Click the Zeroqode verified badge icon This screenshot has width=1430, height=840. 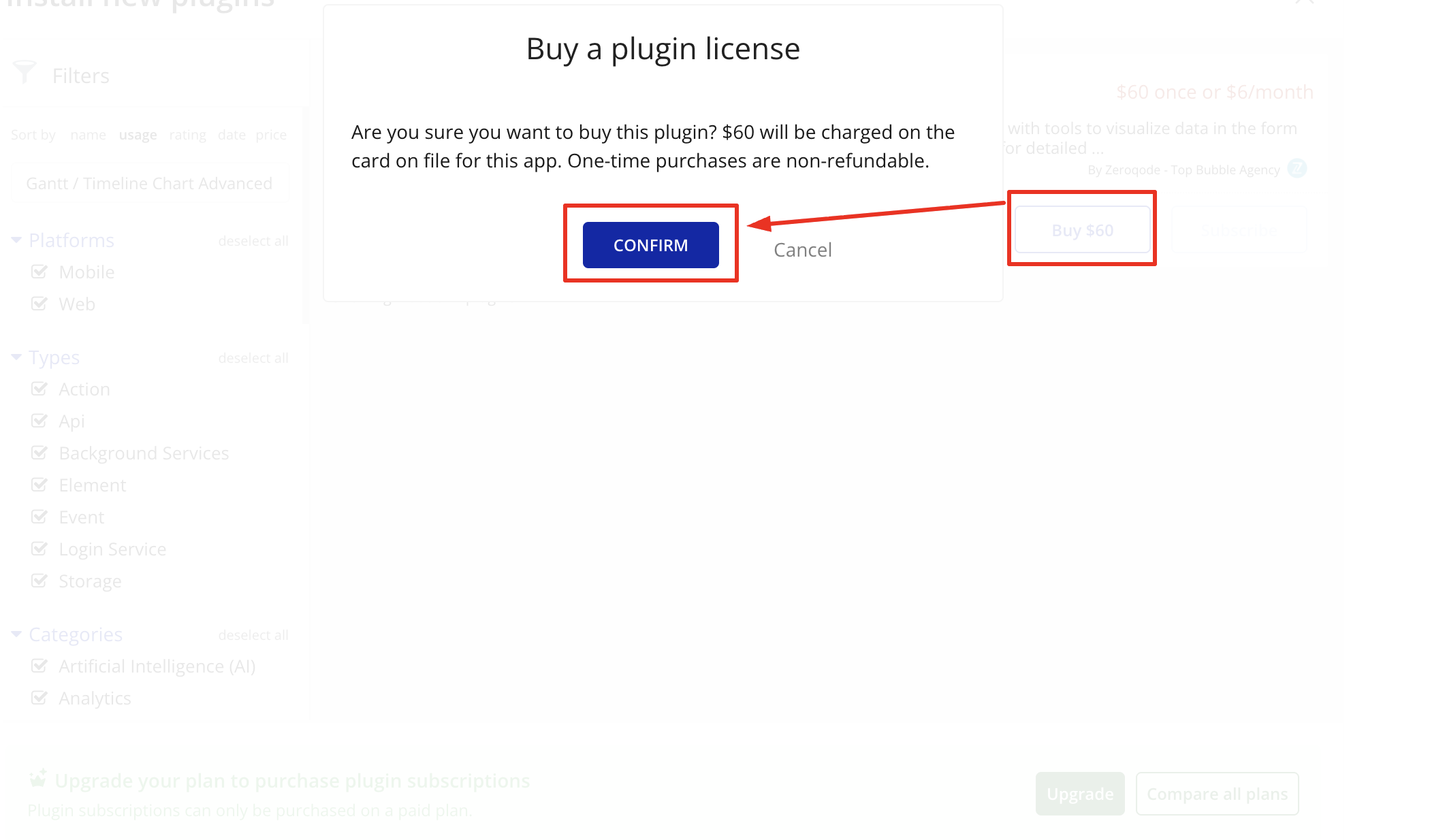pyautogui.click(x=1297, y=168)
